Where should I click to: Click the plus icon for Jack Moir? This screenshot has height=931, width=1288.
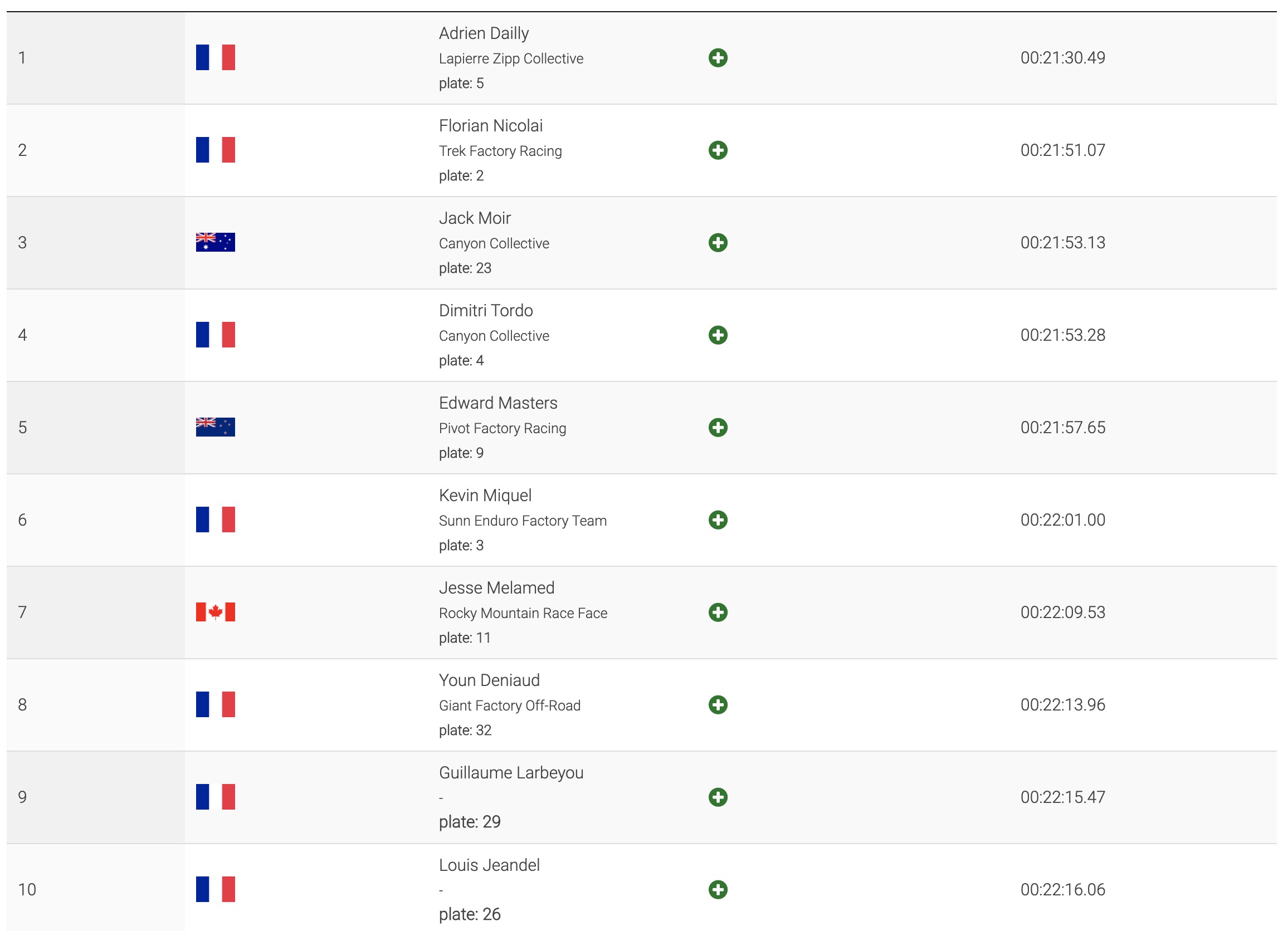(x=718, y=243)
